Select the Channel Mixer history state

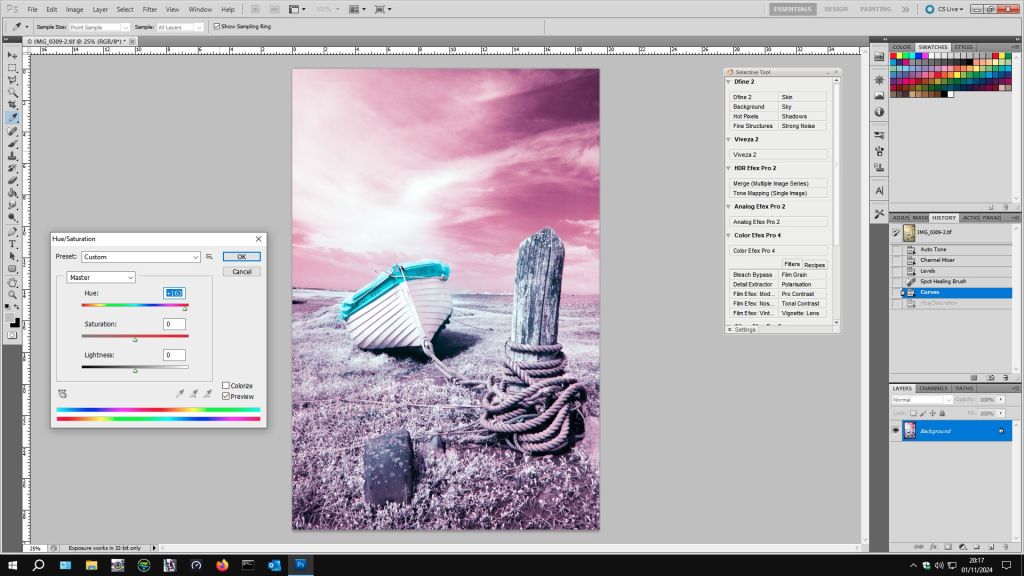click(939, 260)
